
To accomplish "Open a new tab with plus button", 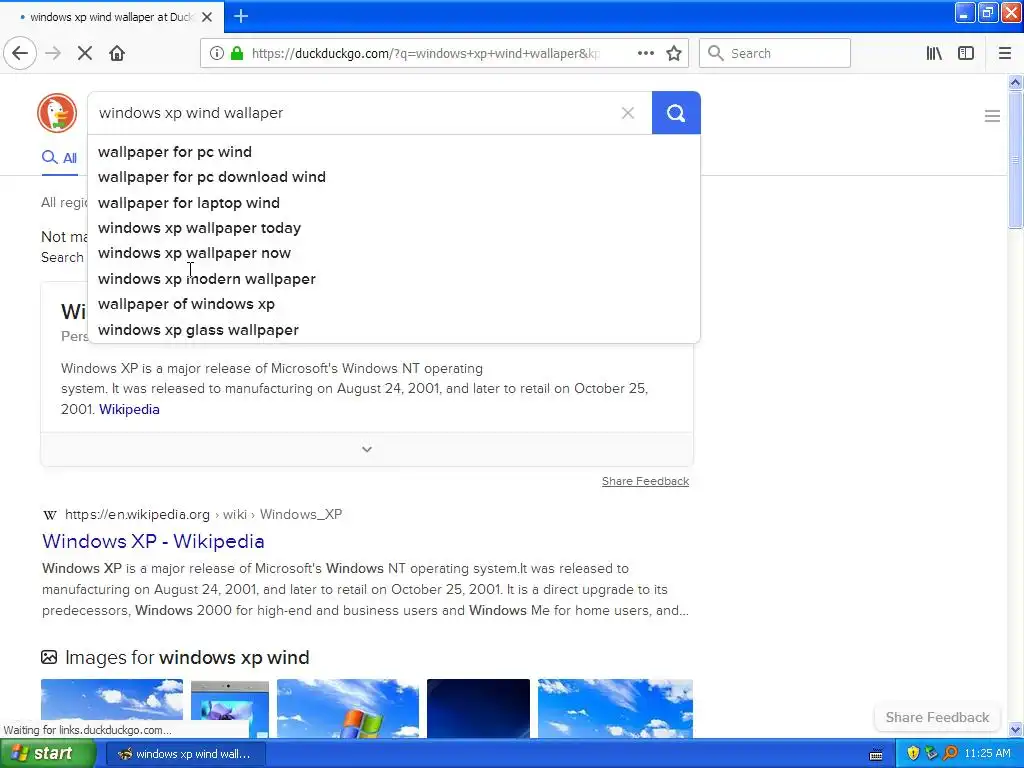I will [241, 16].
